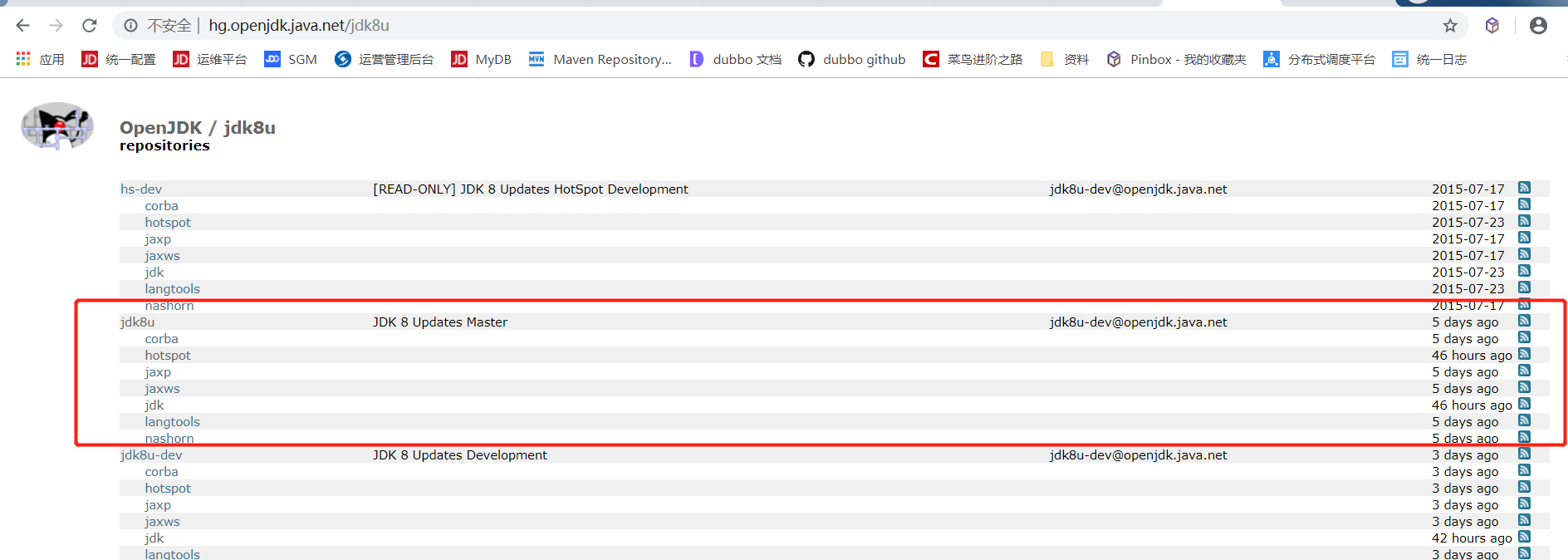Viewport: 1568px width, 560px height.
Task: Open the 统一日志 bookmark
Action: 1429,59
